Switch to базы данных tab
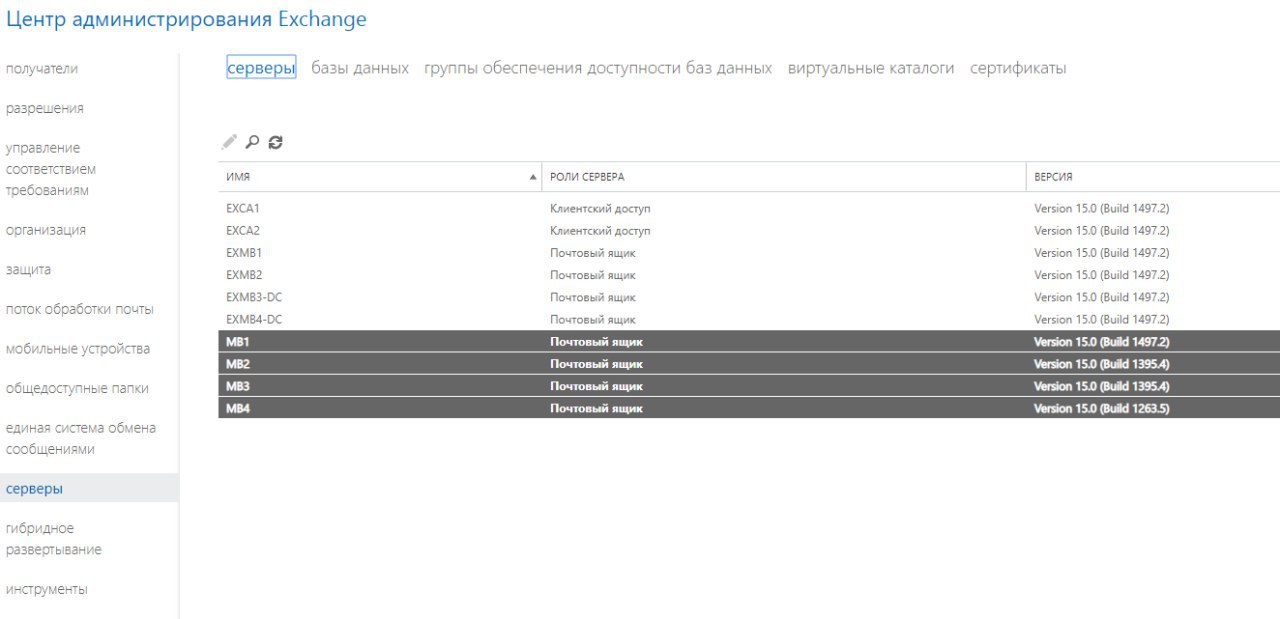Image resolution: width=1280 pixels, height=619 pixels. point(360,68)
